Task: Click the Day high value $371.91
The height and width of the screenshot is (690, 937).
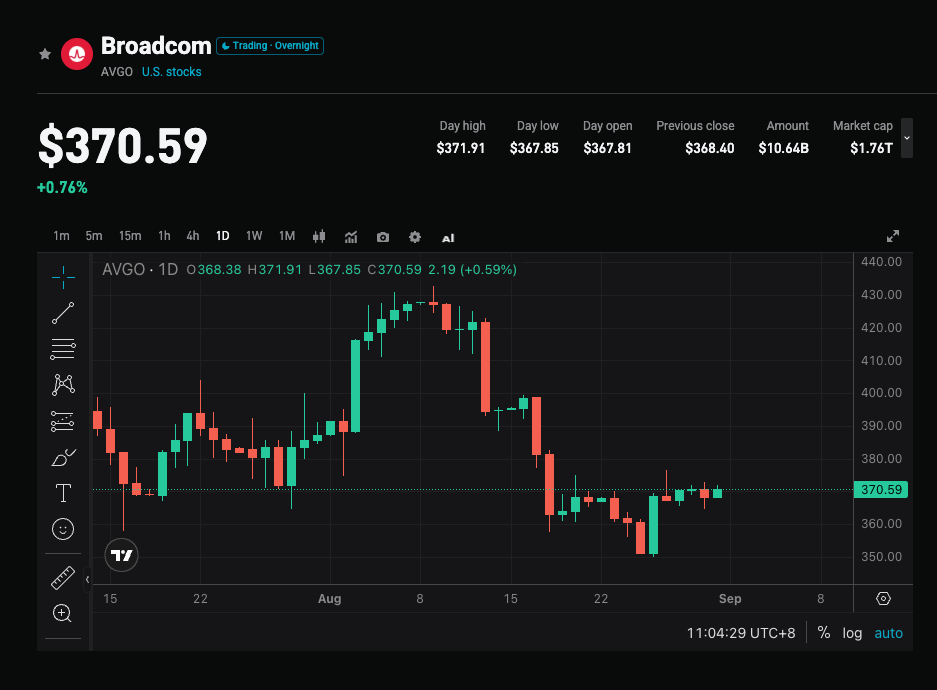Action: pyautogui.click(x=461, y=148)
